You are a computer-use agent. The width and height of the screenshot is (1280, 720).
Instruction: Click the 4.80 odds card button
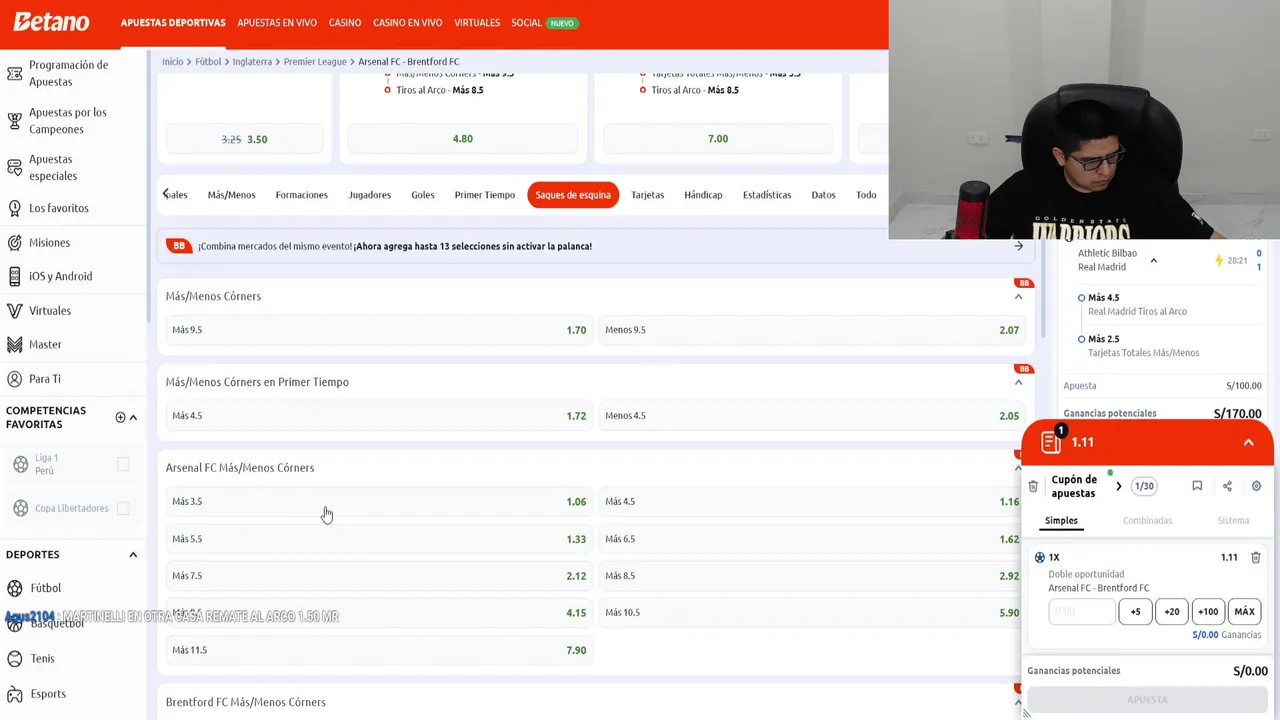(x=462, y=139)
